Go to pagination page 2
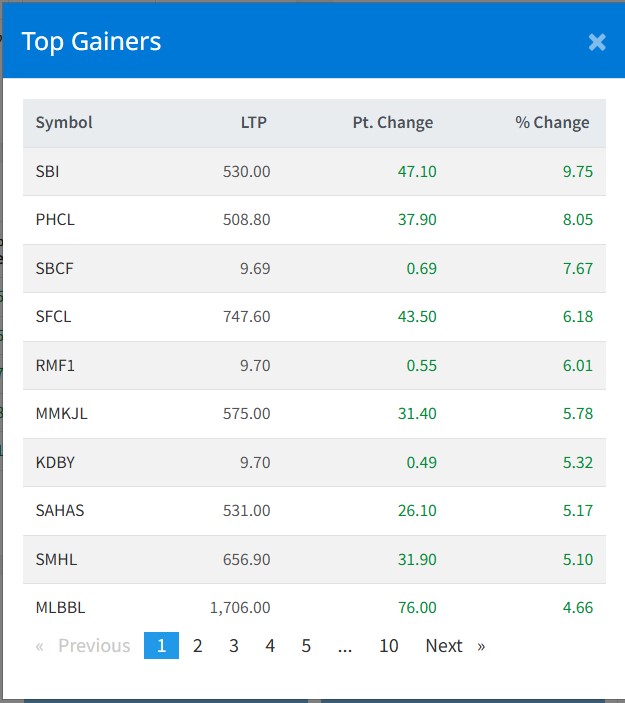The height and width of the screenshot is (703, 625). click(x=198, y=646)
